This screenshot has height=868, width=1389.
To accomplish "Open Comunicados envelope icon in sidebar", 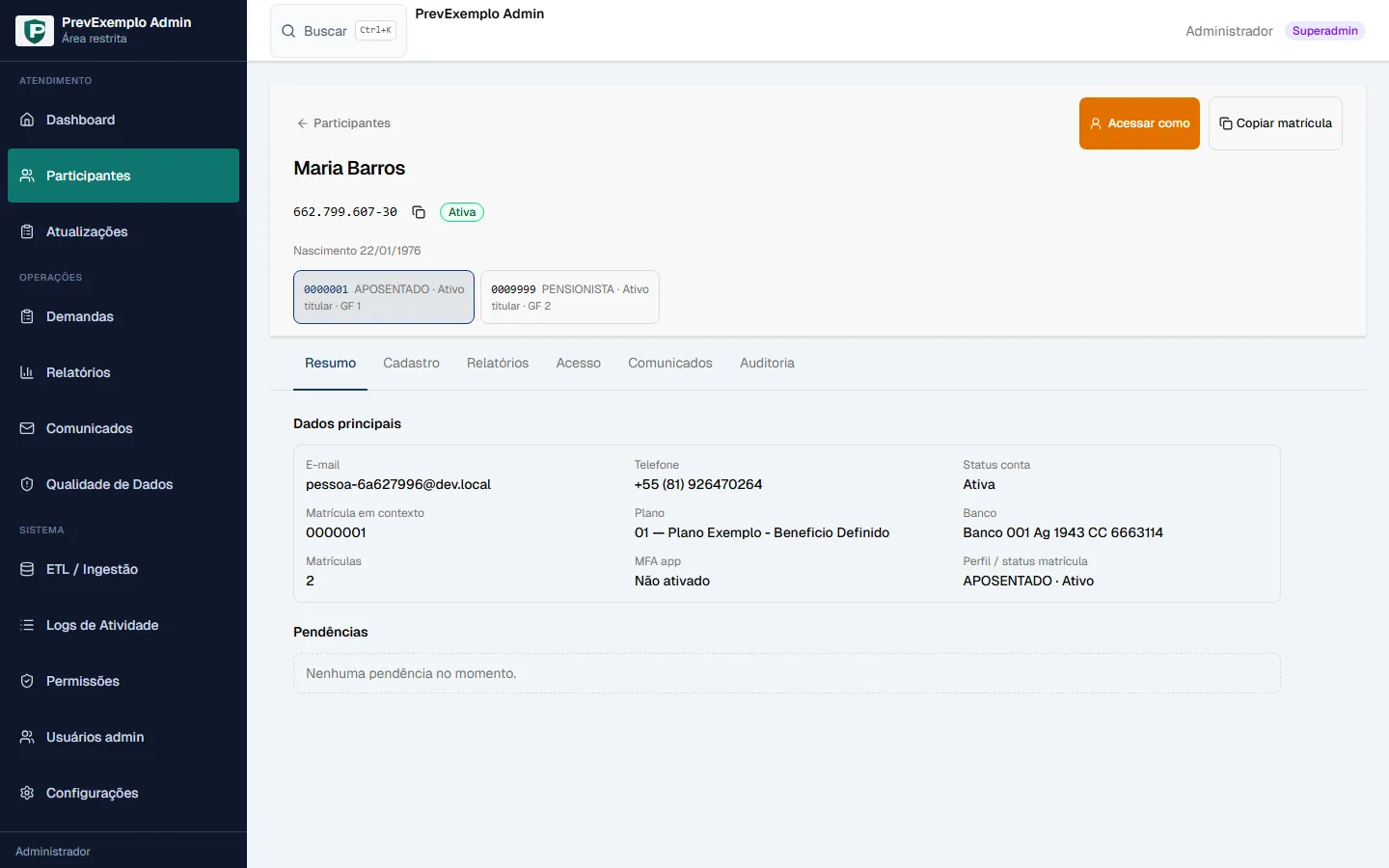I will [27, 428].
